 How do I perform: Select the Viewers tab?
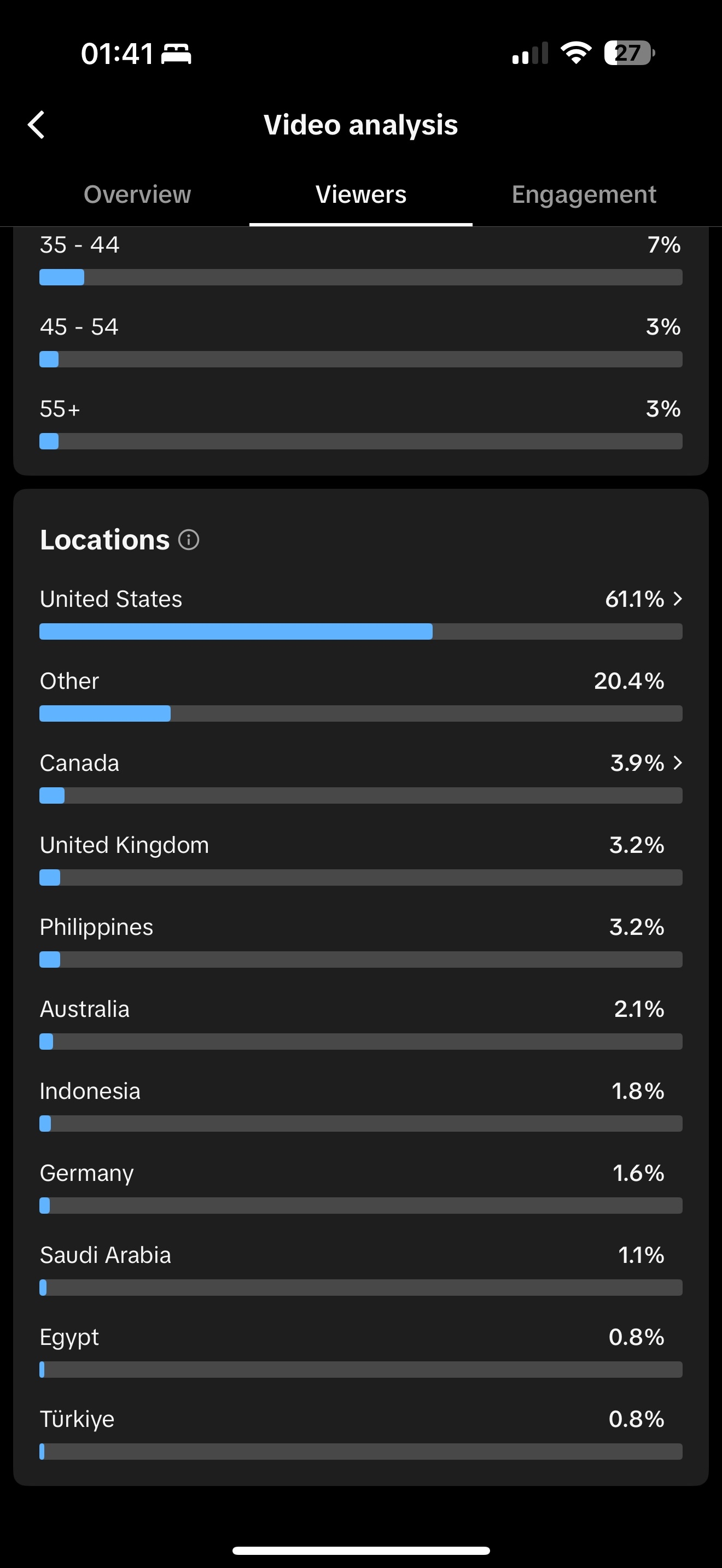[360, 195]
